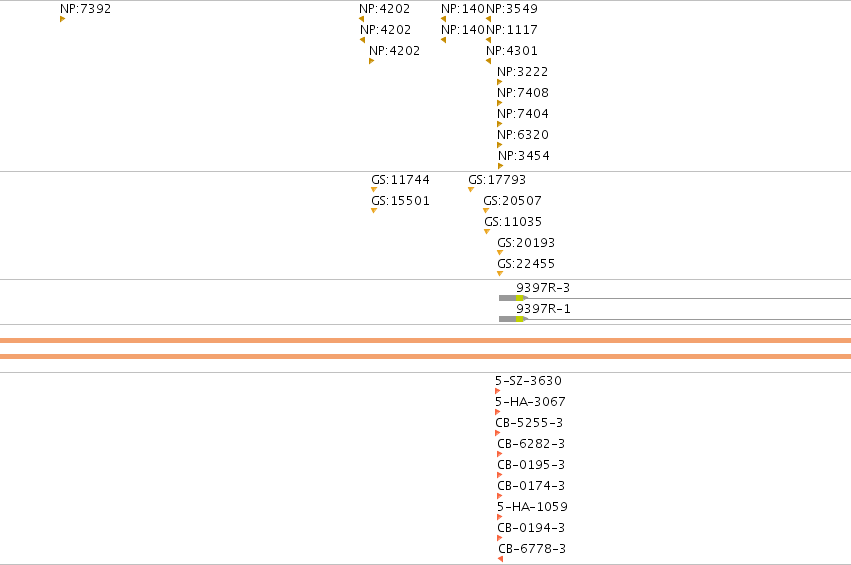The width and height of the screenshot is (851, 565).
Task: Click the 5-HA-3067 feature label
Action: click(530, 402)
